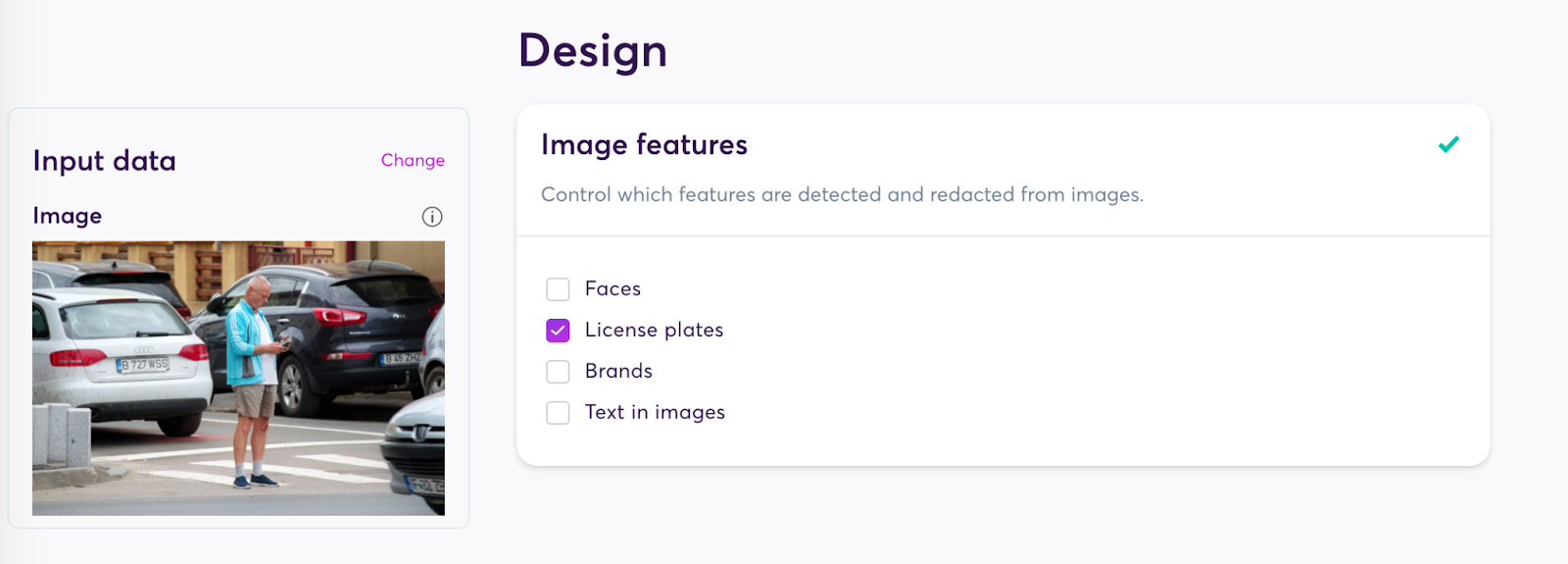
Task: Click the Design page title
Action: 593,50
